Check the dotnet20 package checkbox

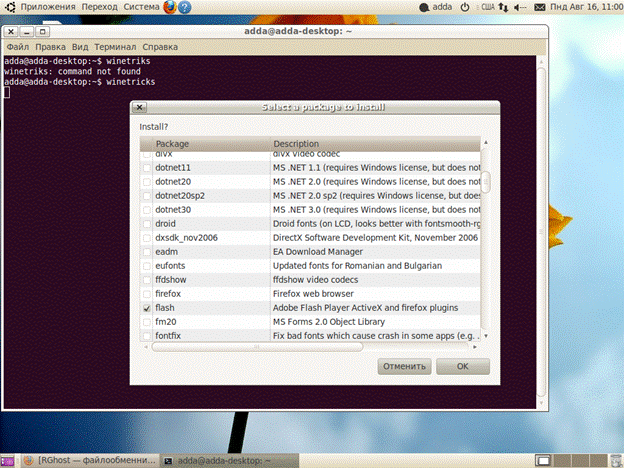(147, 182)
